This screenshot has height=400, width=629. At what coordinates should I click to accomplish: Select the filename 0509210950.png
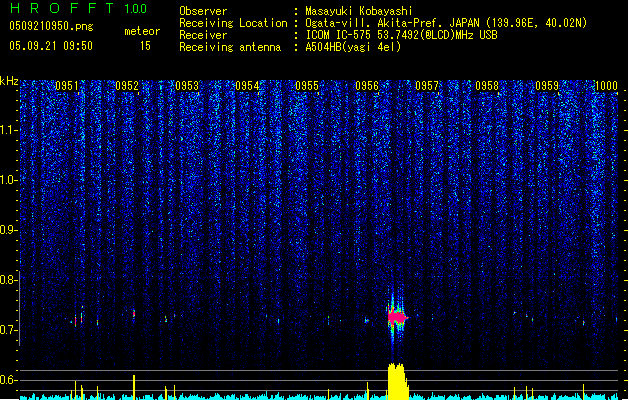click(51, 26)
